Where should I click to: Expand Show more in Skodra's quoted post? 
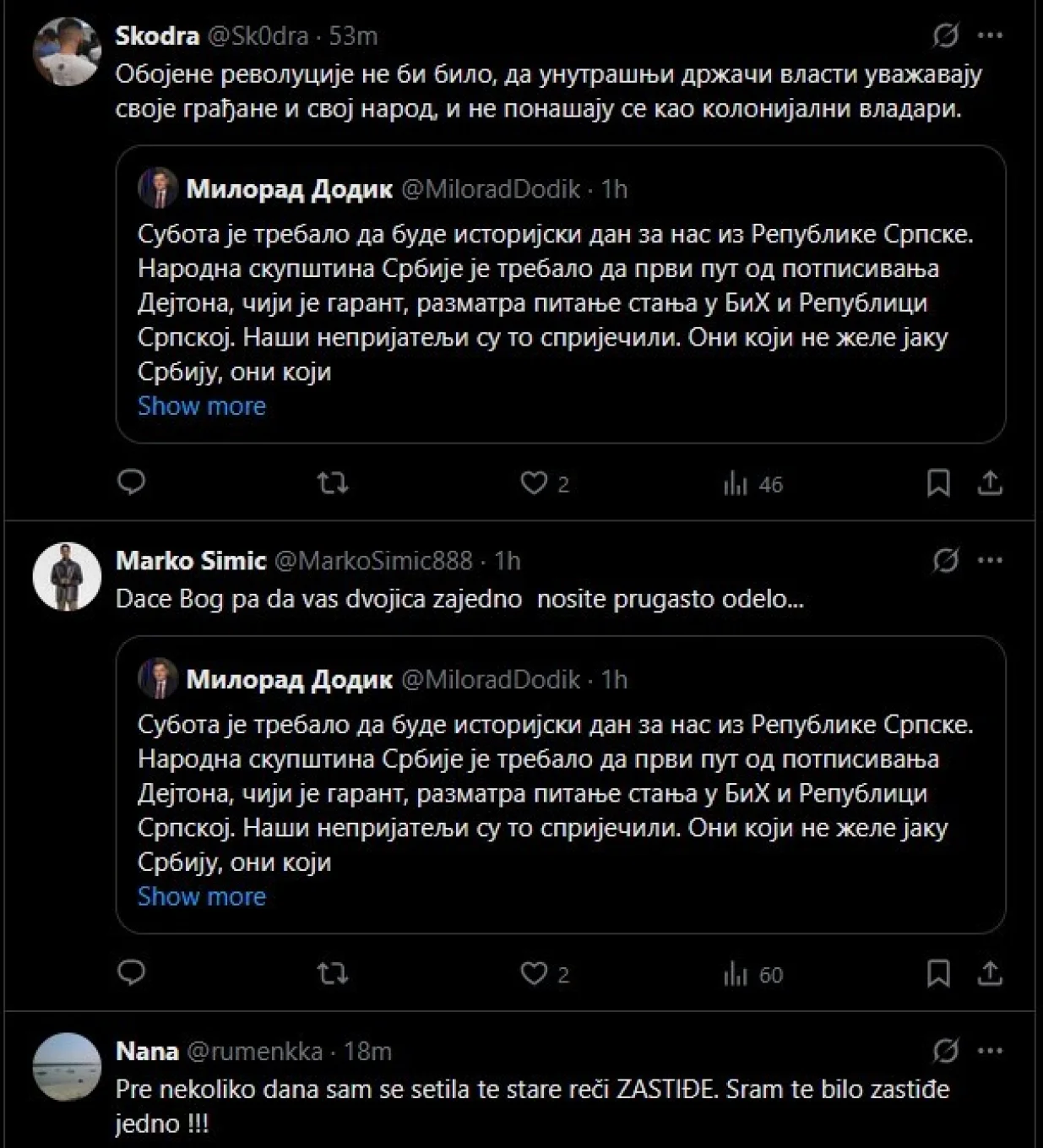202,406
